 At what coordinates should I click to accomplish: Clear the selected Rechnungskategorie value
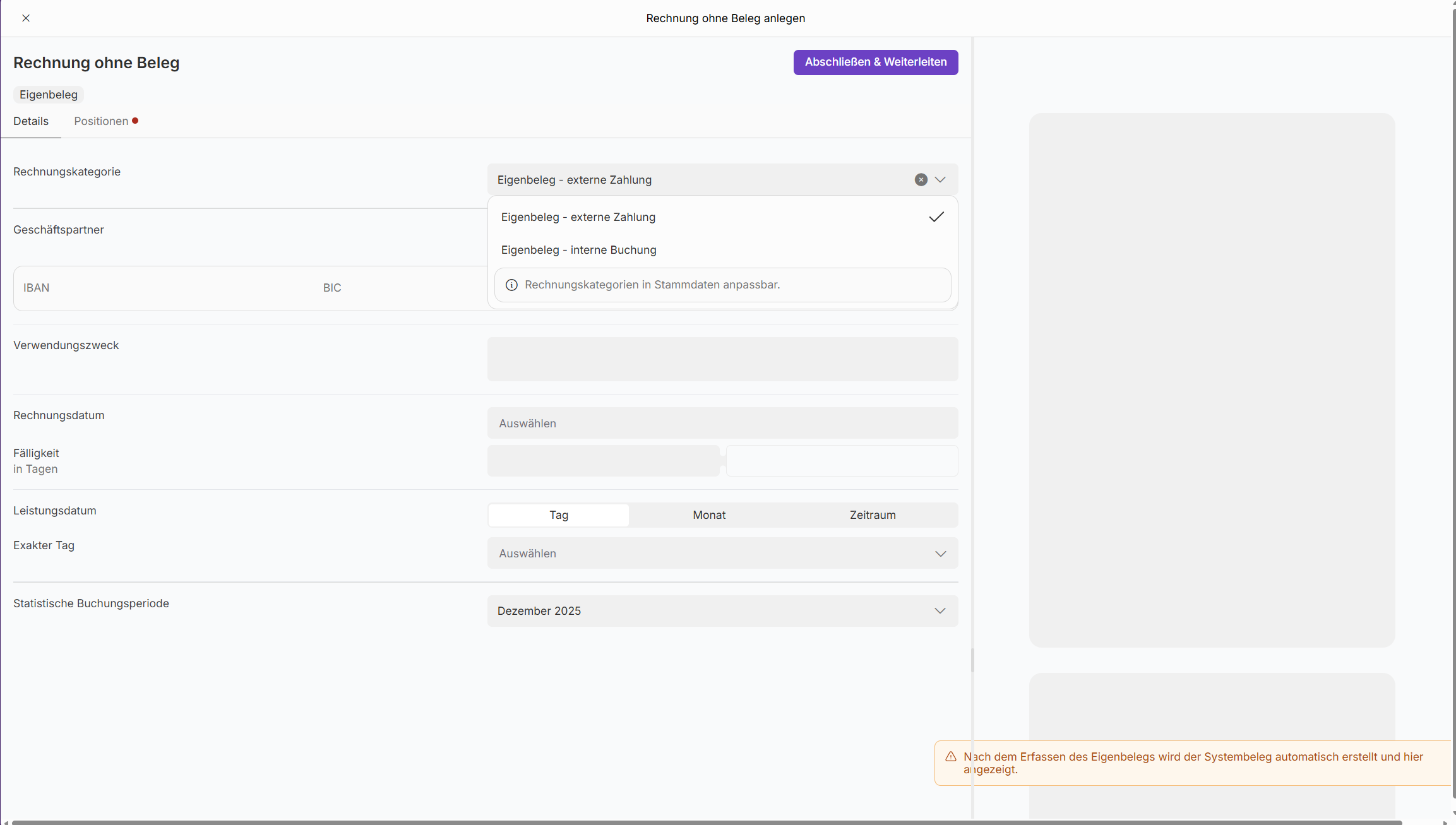(x=921, y=180)
